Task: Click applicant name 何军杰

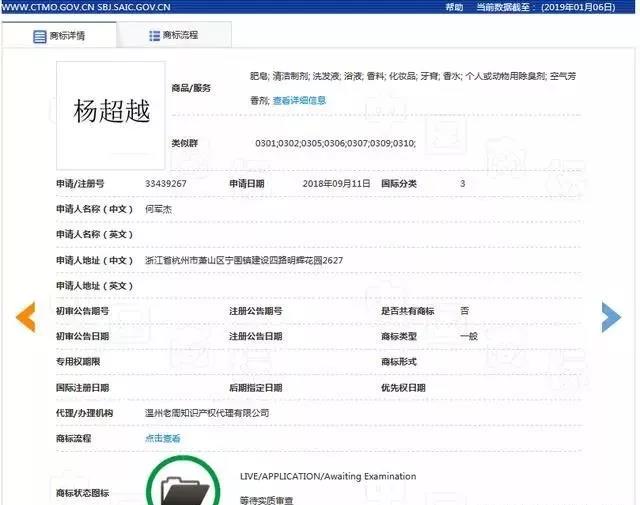Action: click(x=161, y=209)
